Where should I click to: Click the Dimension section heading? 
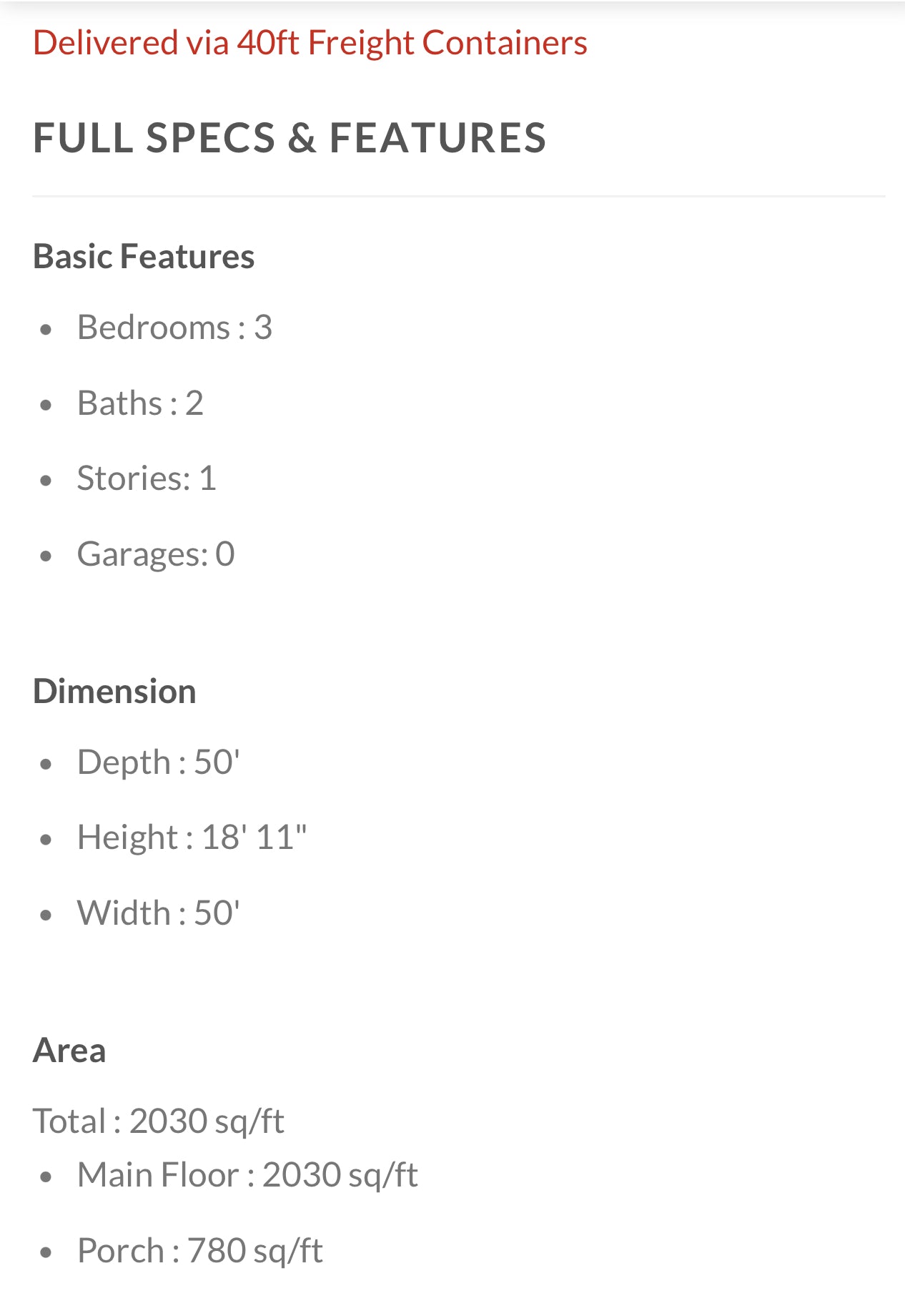[114, 692]
